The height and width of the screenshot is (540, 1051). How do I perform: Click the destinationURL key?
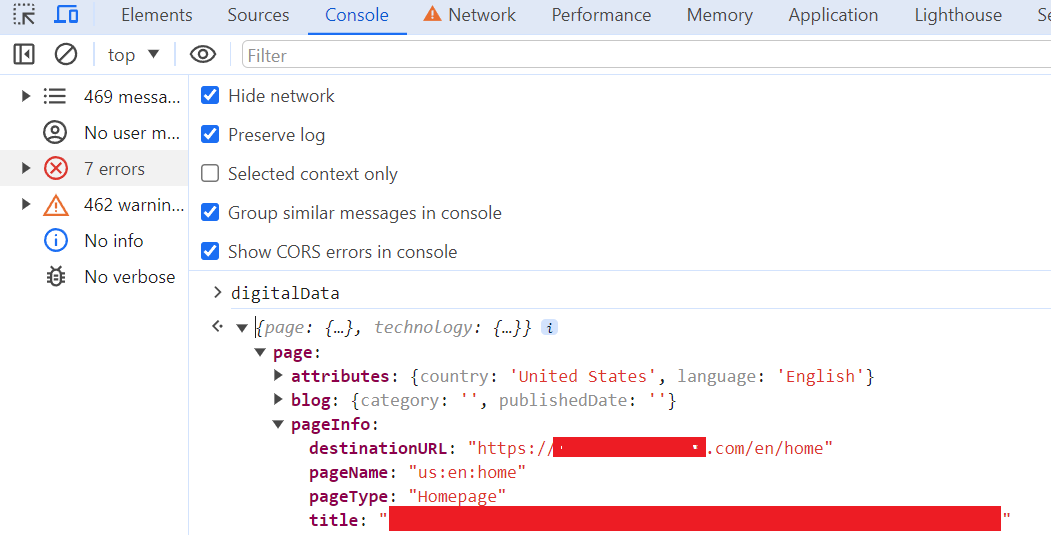(377, 448)
